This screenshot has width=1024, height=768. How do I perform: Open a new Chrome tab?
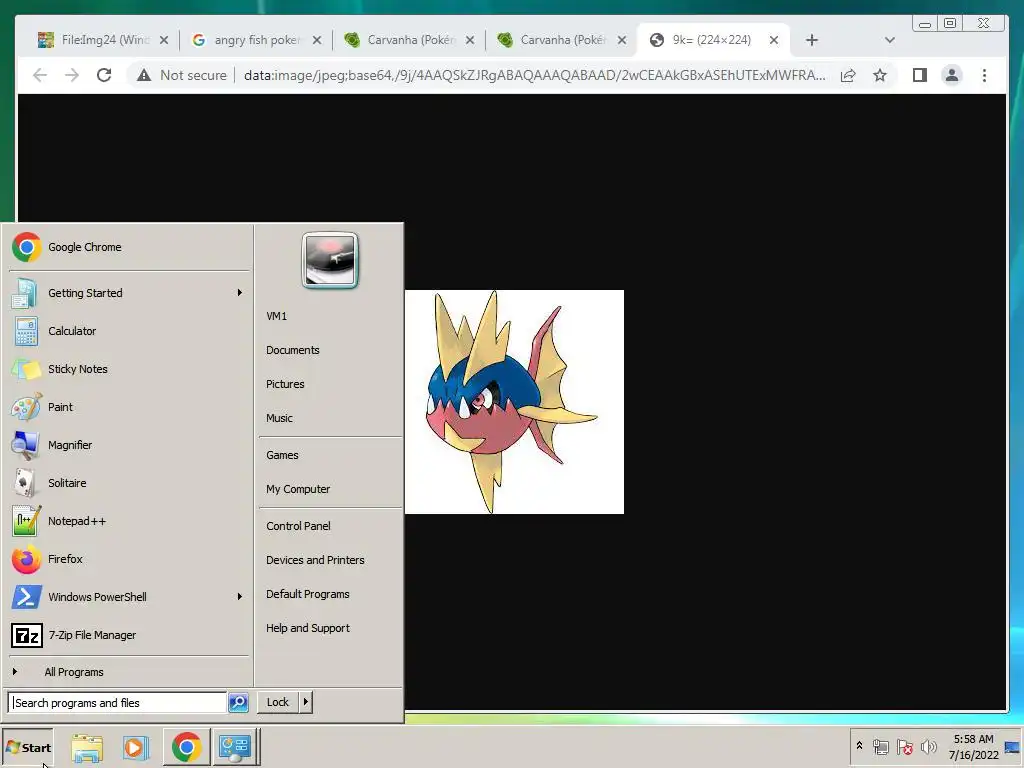click(812, 40)
